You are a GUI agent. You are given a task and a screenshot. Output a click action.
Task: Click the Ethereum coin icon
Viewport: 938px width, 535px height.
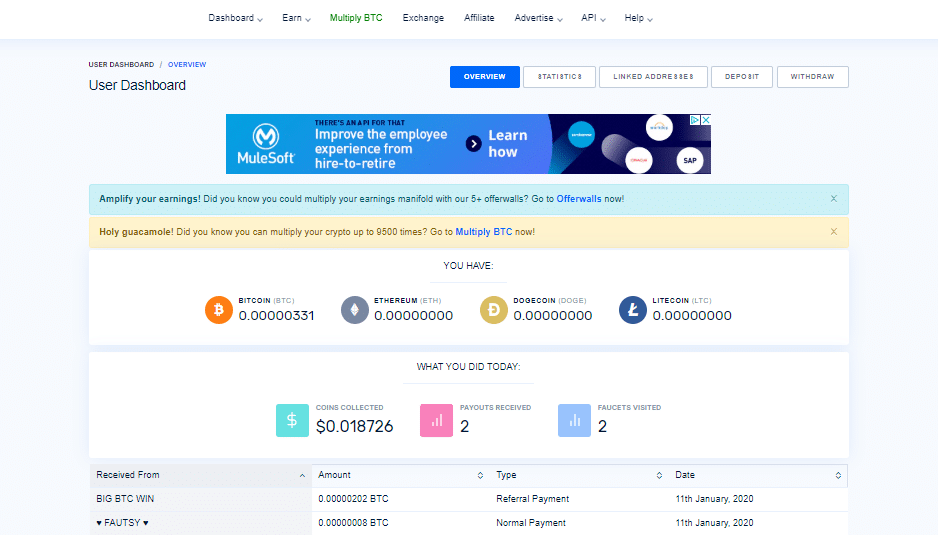coord(355,310)
